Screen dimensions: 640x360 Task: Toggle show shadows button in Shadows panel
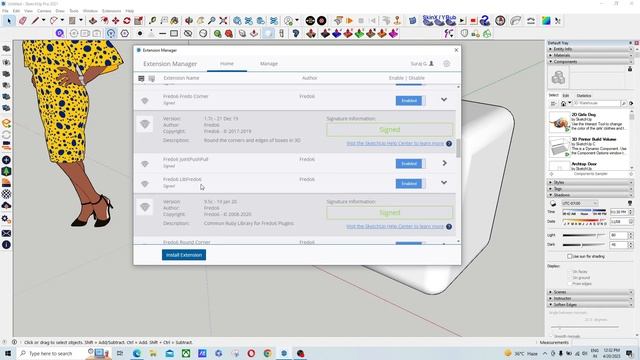(x=553, y=203)
